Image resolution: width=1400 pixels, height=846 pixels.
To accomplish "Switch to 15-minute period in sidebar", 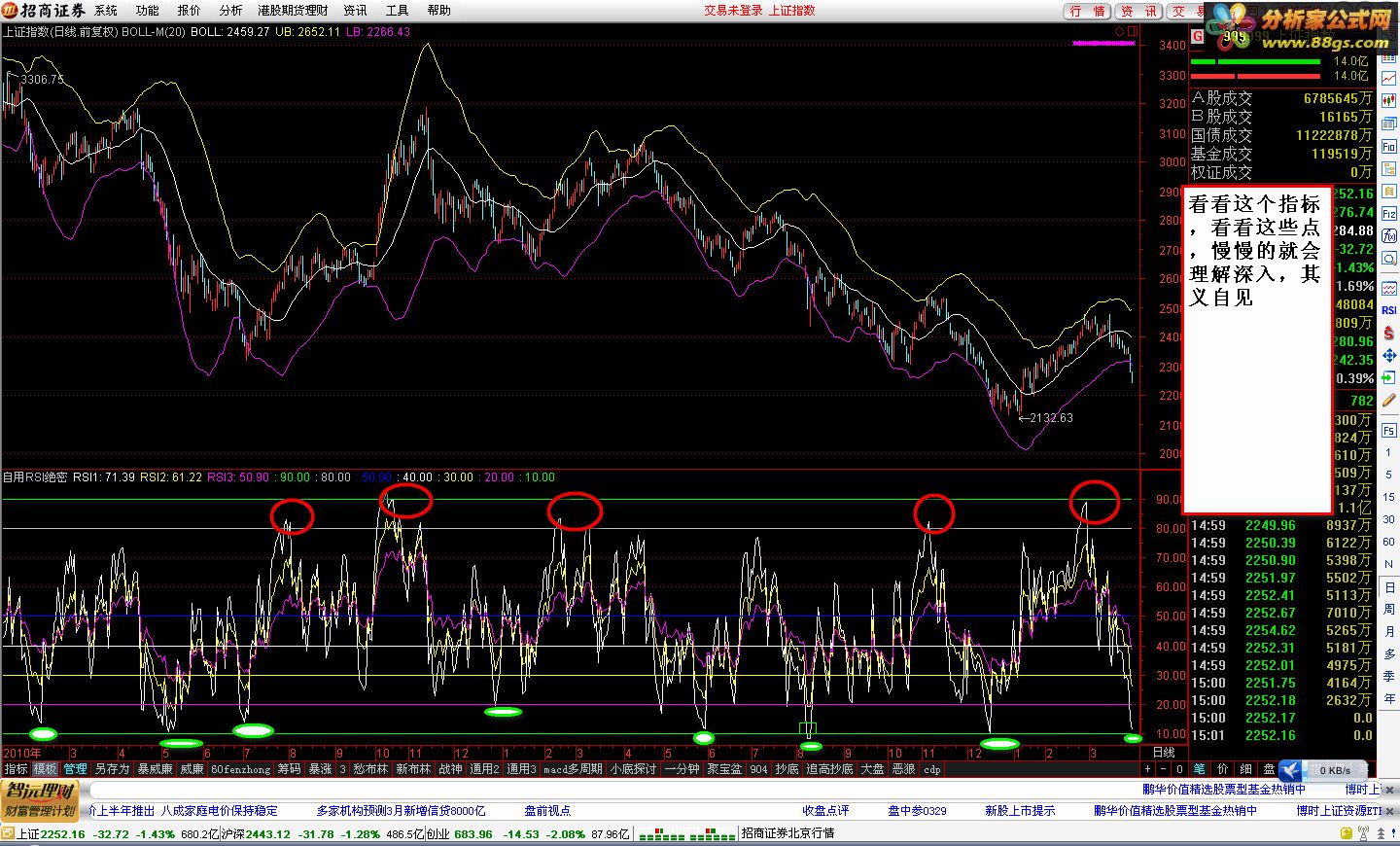I will tap(1388, 497).
